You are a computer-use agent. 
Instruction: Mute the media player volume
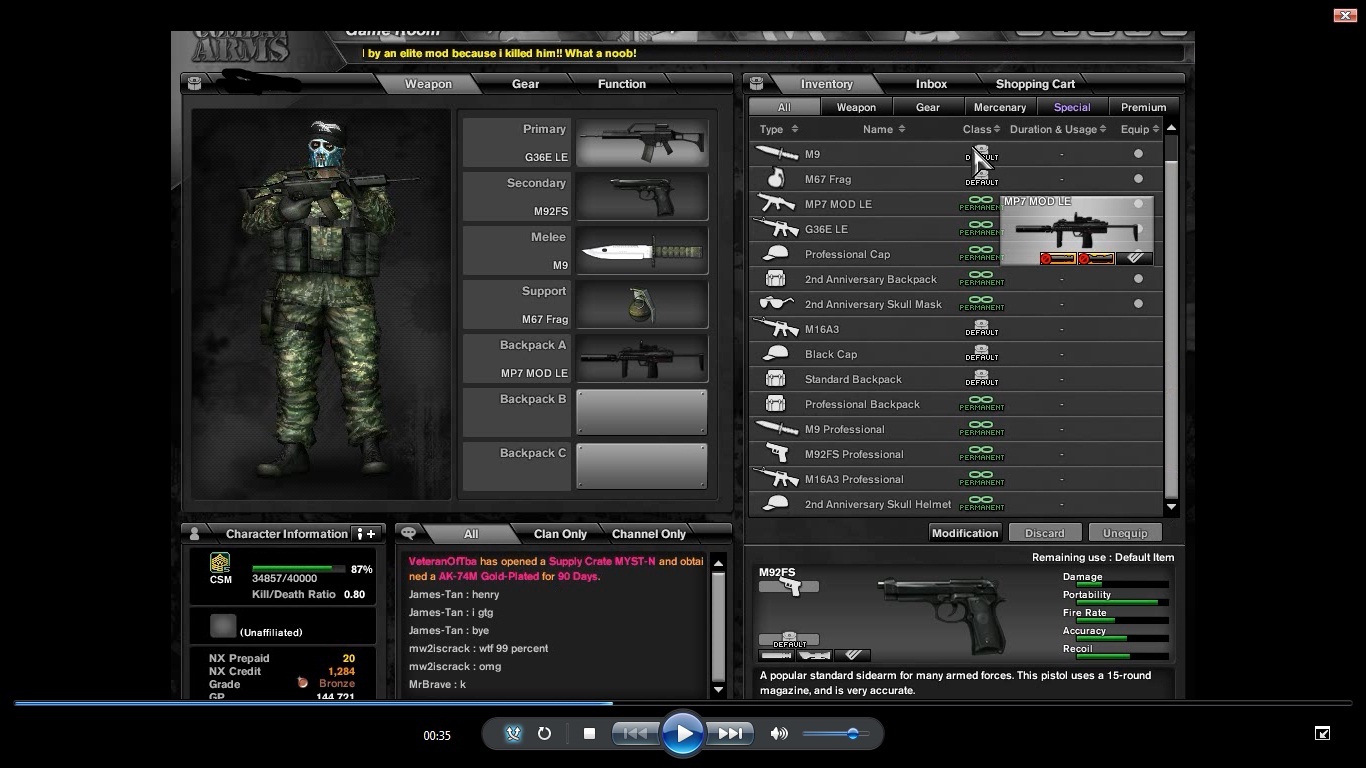tap(779, 733)
